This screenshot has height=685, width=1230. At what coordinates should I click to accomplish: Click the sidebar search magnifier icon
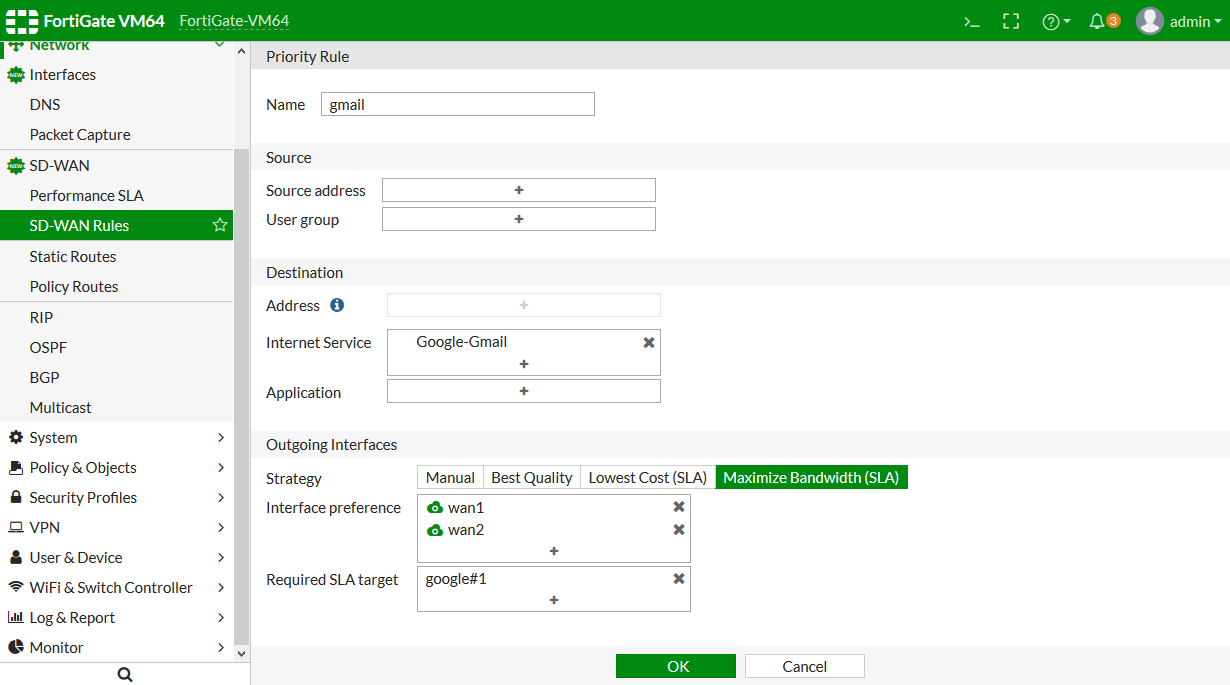click(x=125, y=675)
